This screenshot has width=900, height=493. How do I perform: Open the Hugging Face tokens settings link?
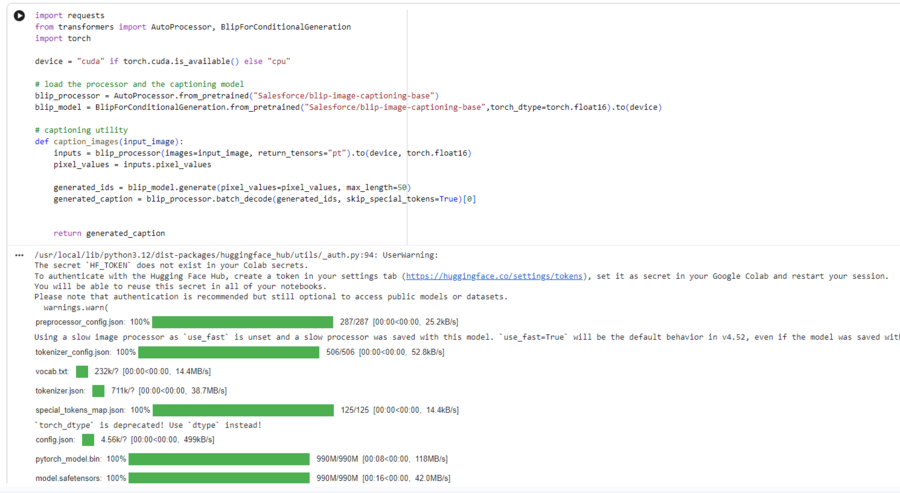(494, 276)
